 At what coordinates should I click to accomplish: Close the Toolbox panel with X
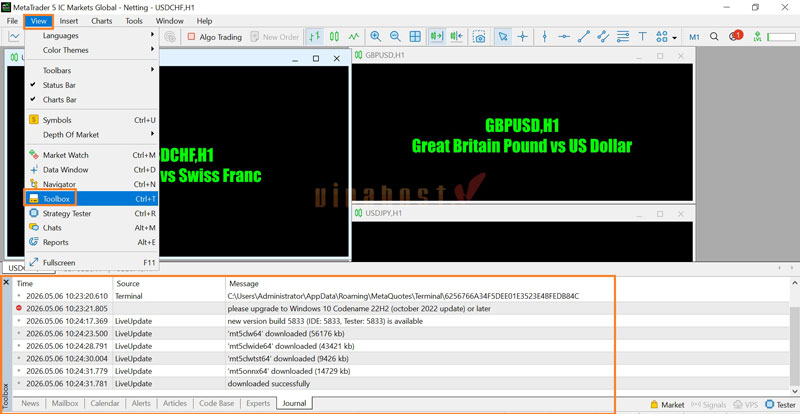6,282
